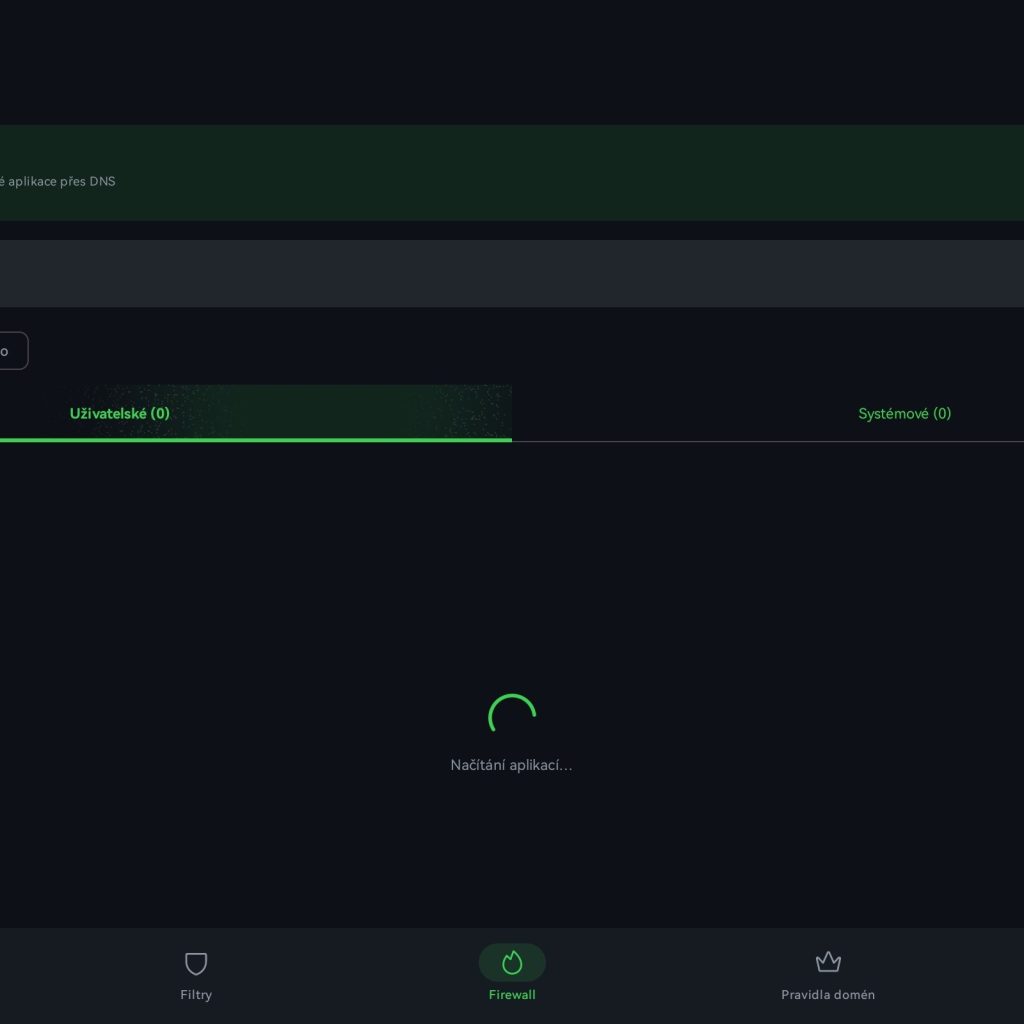Tap the Filtry label in bottom navigation

(196, 995)
